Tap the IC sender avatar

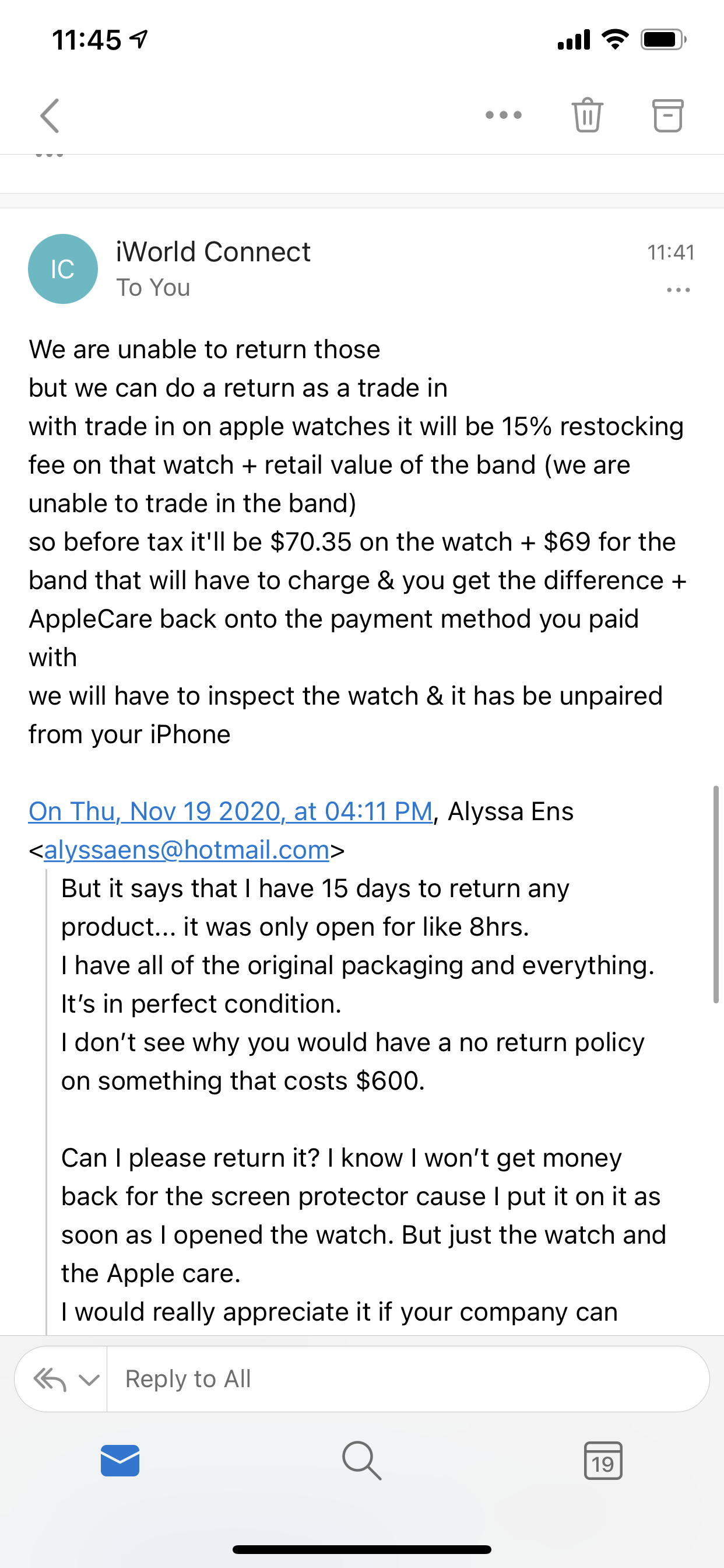coord(63,269)
